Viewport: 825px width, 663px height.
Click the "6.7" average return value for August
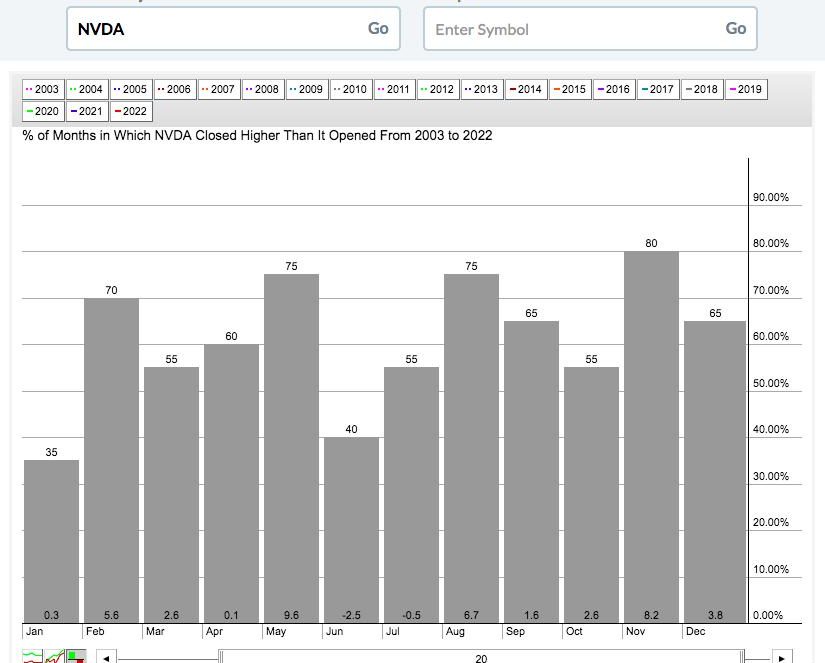(x=471, y=615)
